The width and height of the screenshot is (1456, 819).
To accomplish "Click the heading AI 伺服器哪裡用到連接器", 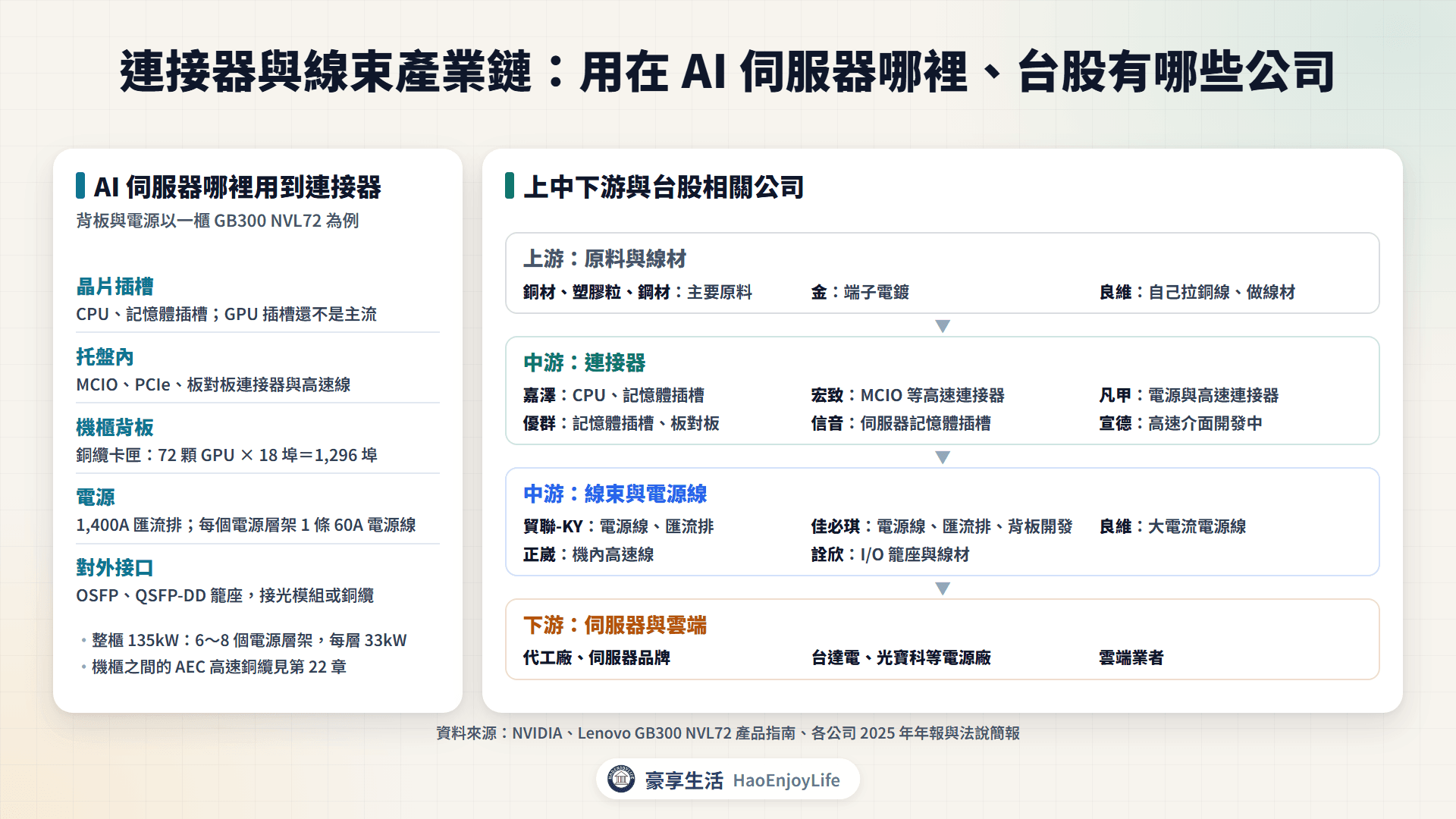I will tap(237, 187).
